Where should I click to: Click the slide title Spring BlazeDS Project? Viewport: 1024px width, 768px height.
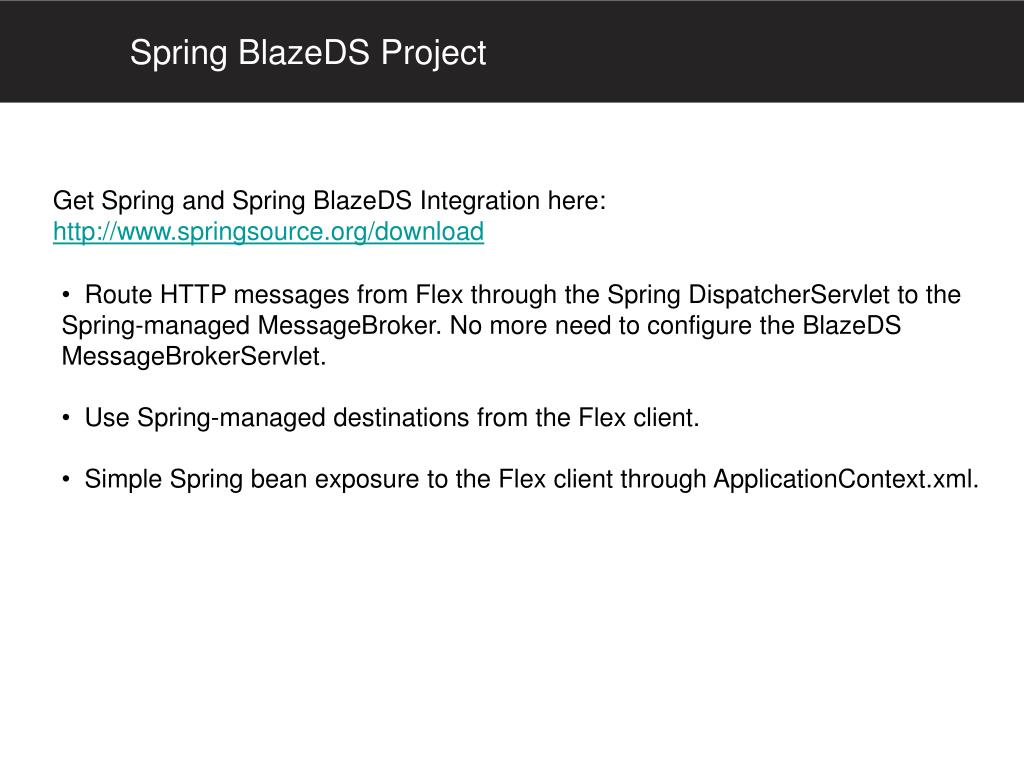(308, 52)
